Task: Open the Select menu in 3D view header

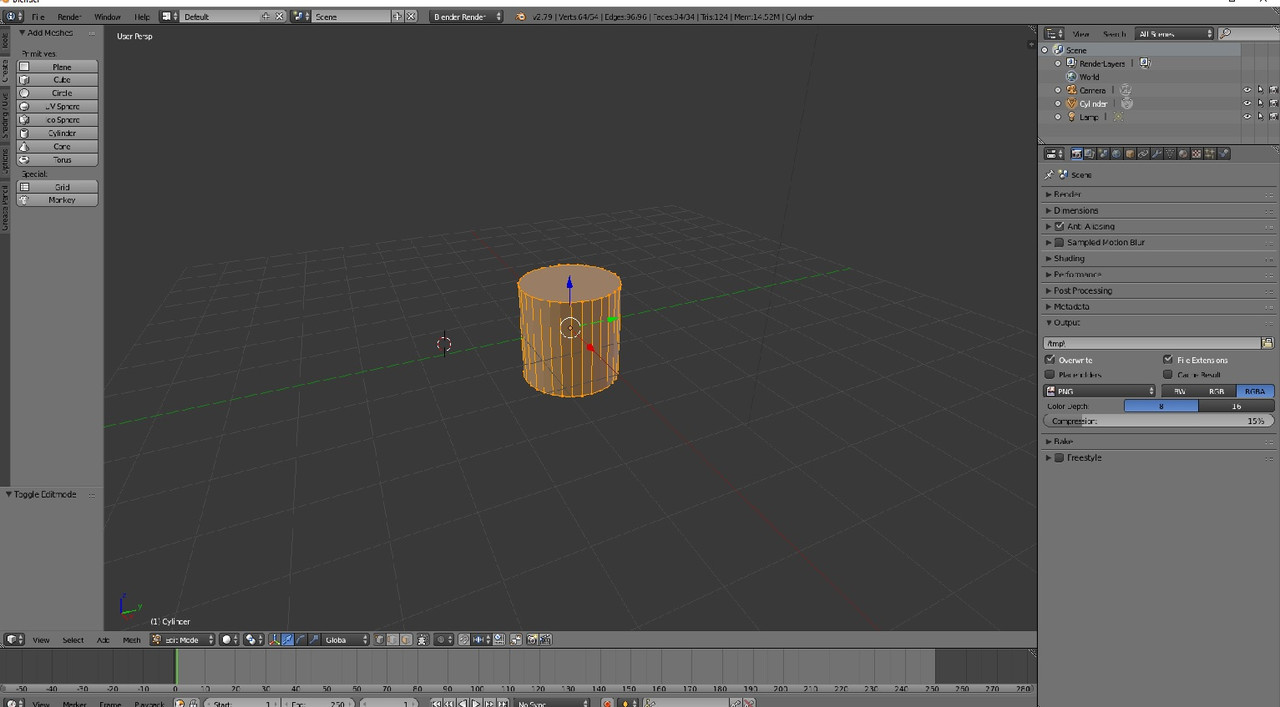Action: coord(73,640)
